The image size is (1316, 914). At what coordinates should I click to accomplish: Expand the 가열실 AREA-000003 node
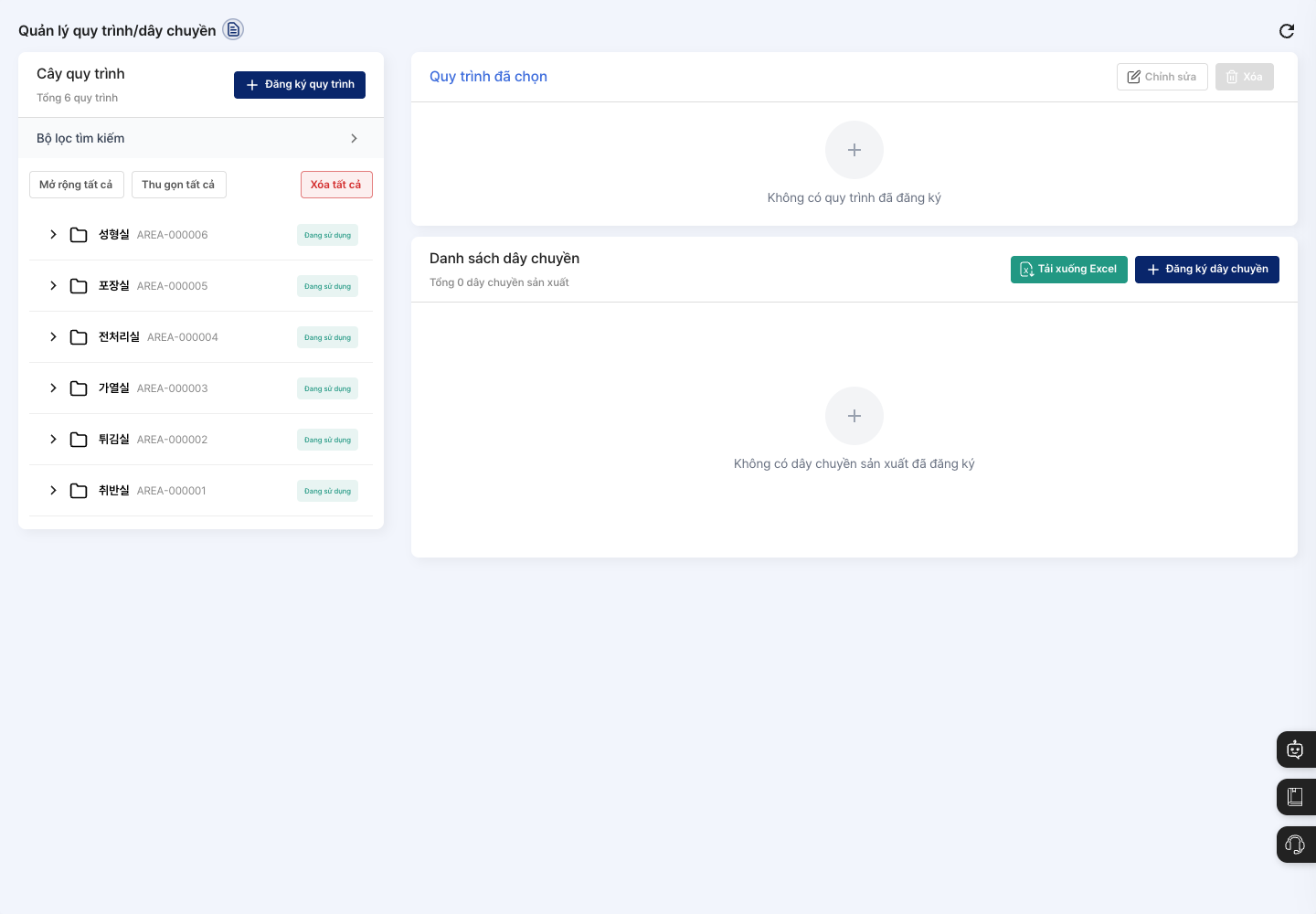coord(53,388)
